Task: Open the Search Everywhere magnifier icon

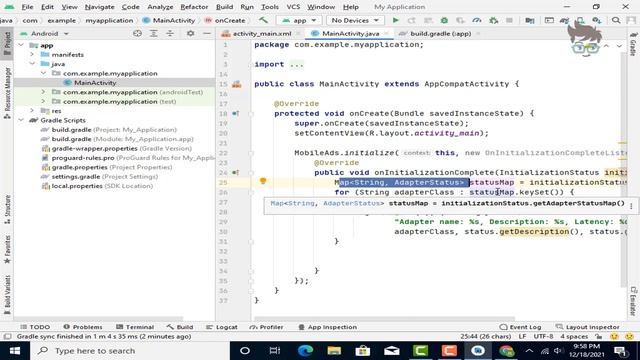Action: [x=616, y=20]
